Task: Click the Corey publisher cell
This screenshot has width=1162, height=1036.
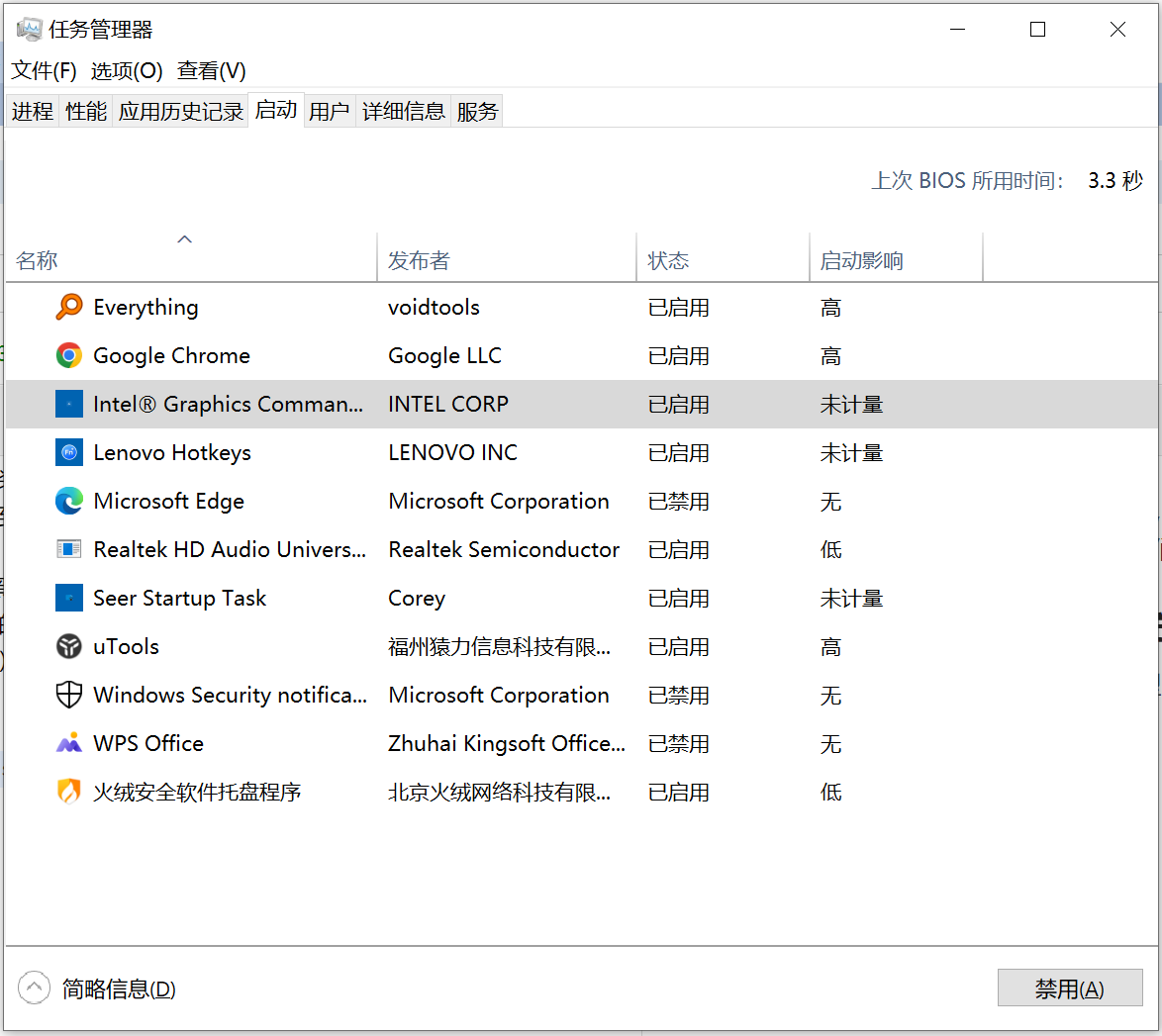Action: point(417,598)
